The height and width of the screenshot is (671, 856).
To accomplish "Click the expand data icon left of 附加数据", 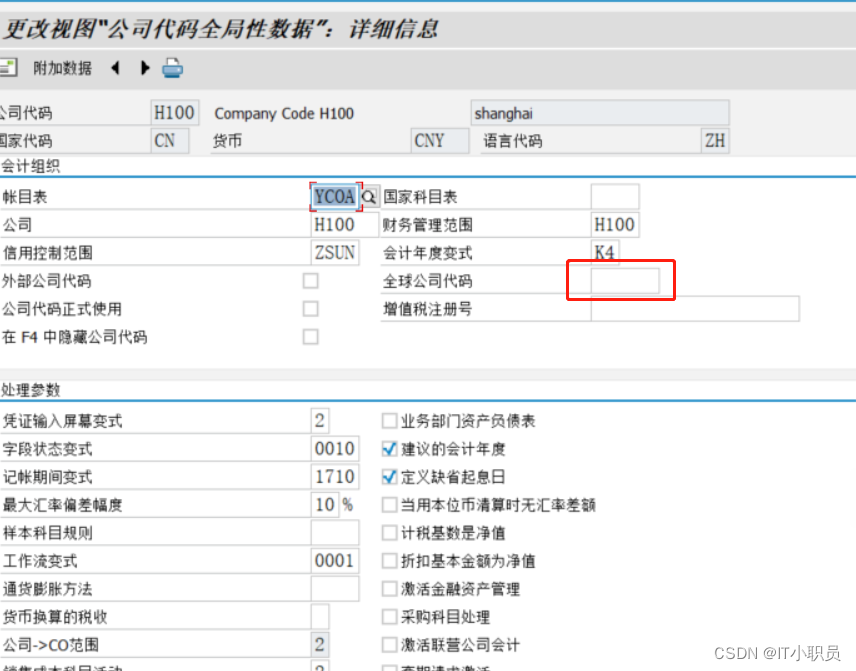I will (x=8, y=68).
